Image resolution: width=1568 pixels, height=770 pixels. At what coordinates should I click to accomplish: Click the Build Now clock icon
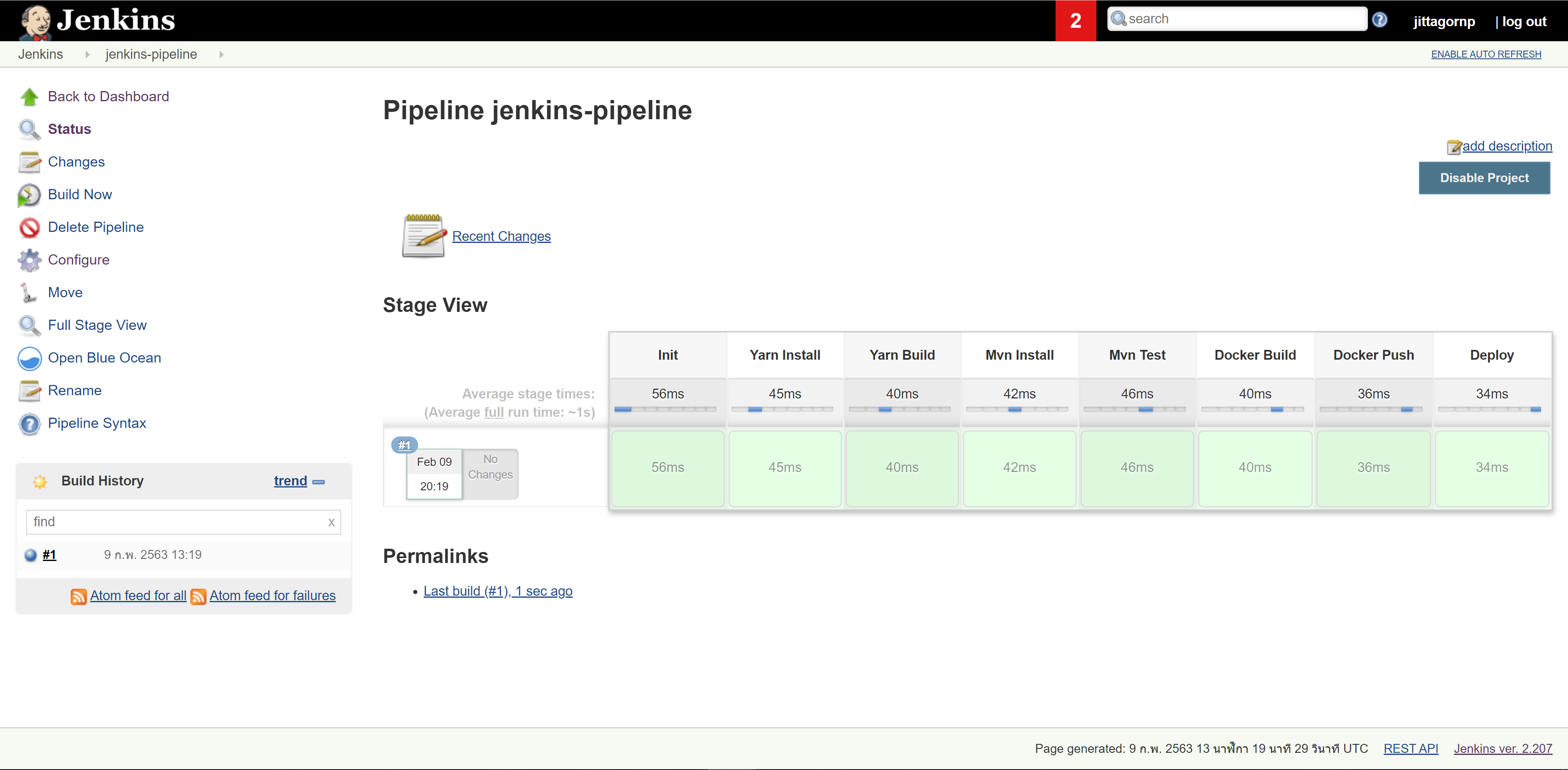(x=29, y=195)
